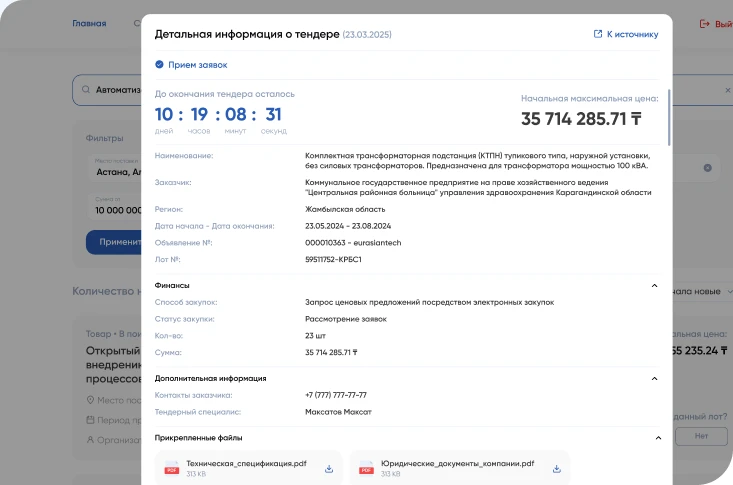Click the modal vertical scrollbar

tap(669, 117)
